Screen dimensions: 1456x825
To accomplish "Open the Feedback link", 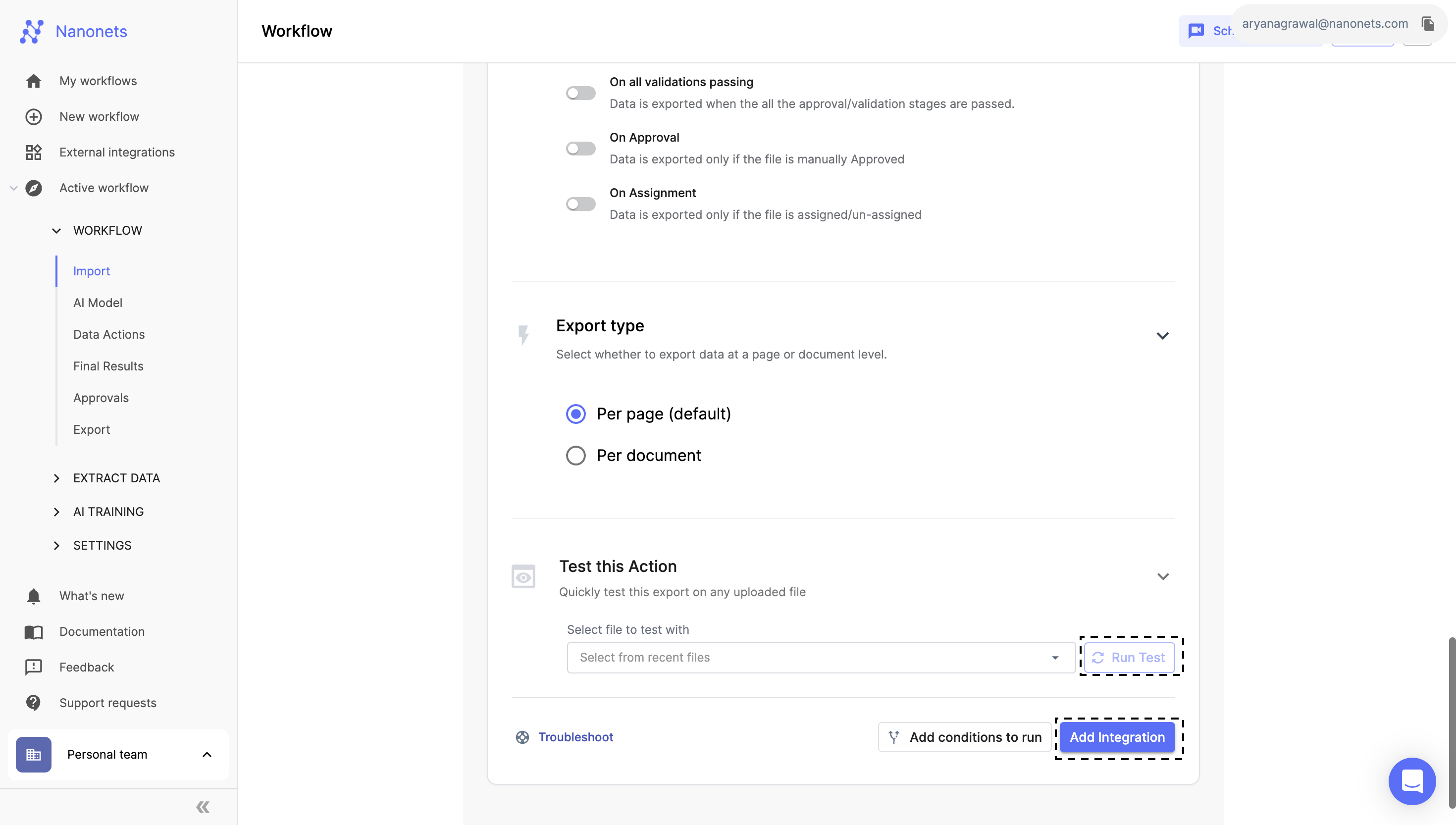I will (x=87, y=668).
